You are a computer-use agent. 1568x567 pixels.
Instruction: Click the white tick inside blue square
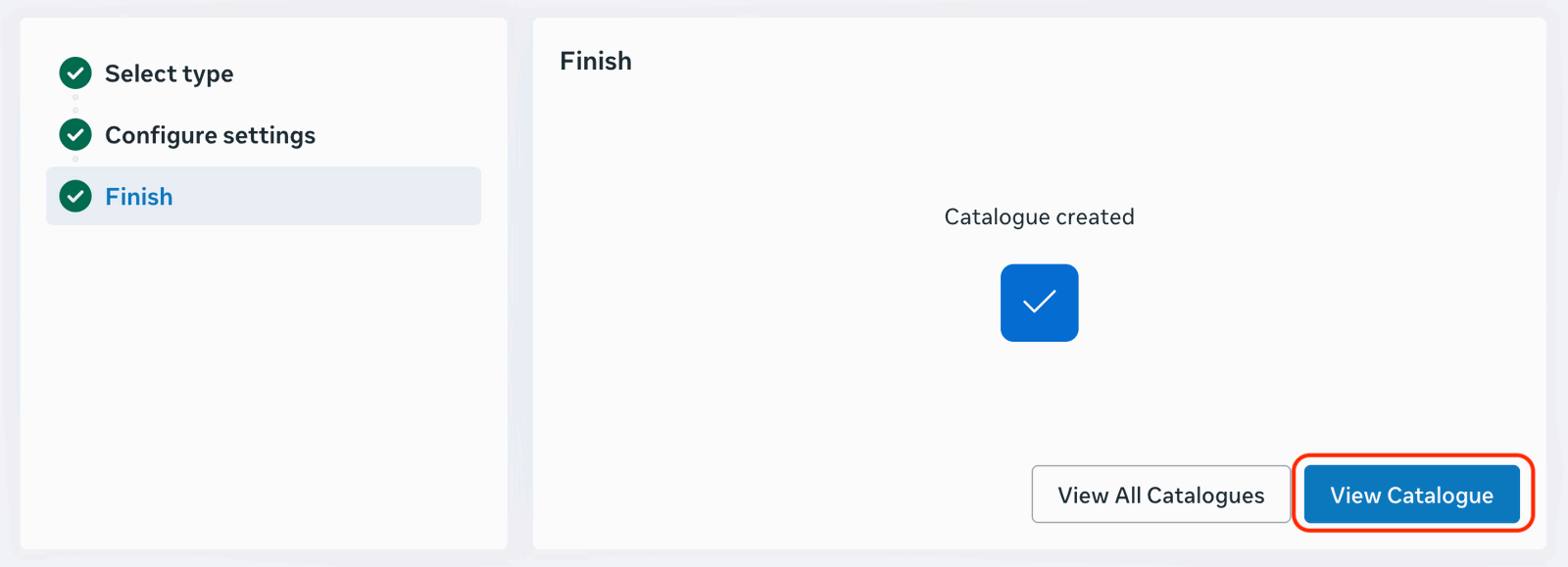click(1039, 302)
